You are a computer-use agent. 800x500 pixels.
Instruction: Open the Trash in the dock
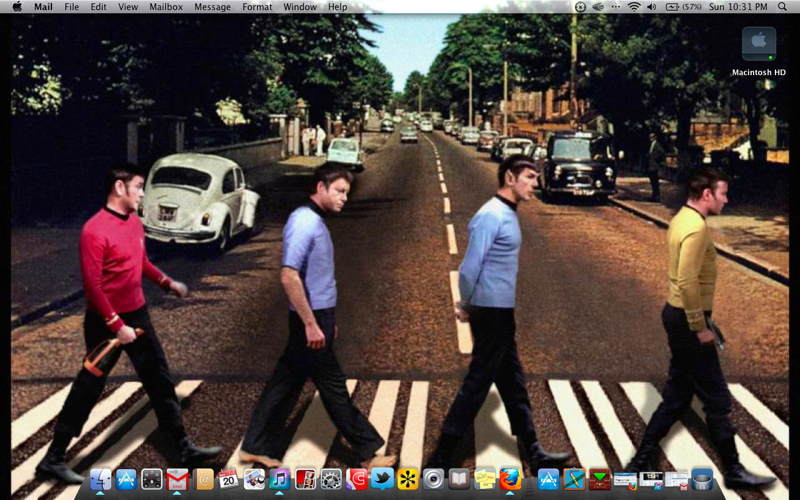(702, 480)
